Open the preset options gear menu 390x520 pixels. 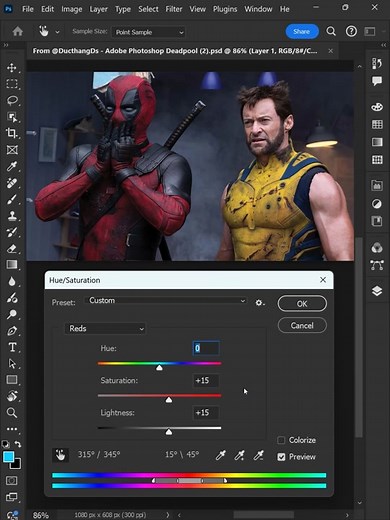[x=259, y=303]
